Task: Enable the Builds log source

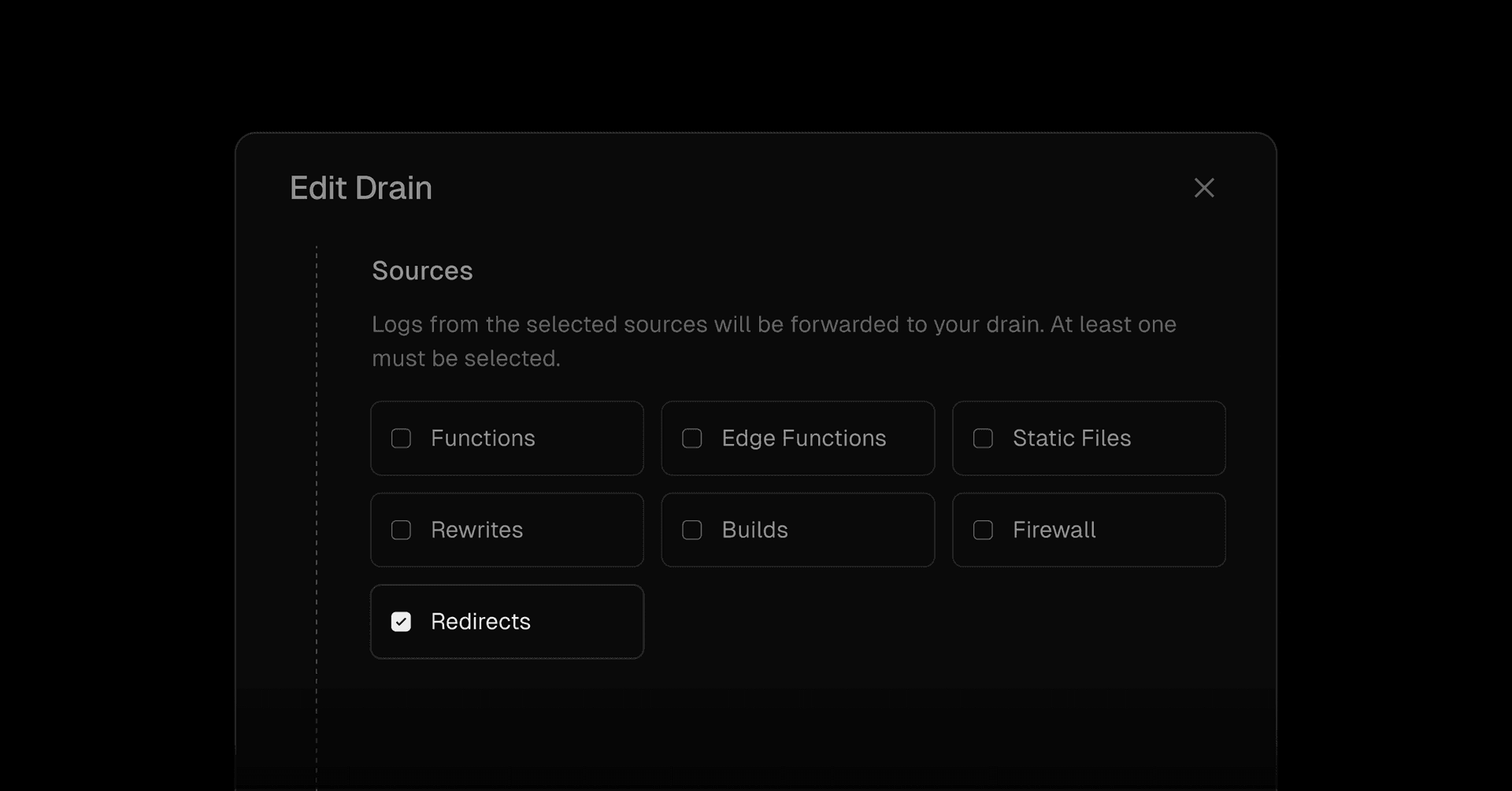Action: [692, 530]
